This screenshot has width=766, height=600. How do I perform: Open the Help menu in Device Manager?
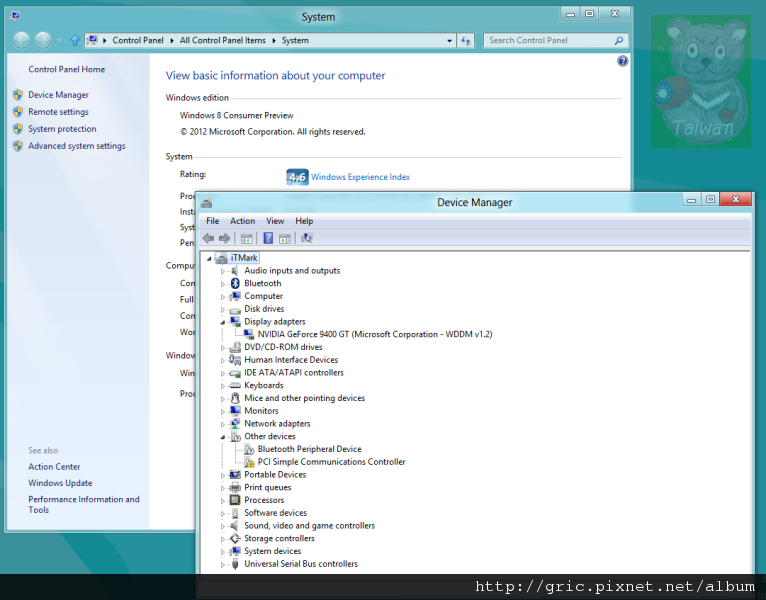(304, 221)
